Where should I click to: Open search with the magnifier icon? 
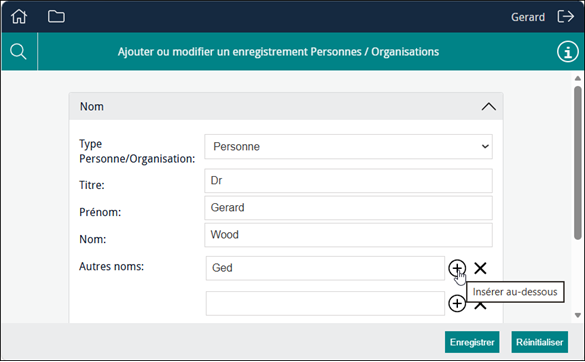point(18,52)
